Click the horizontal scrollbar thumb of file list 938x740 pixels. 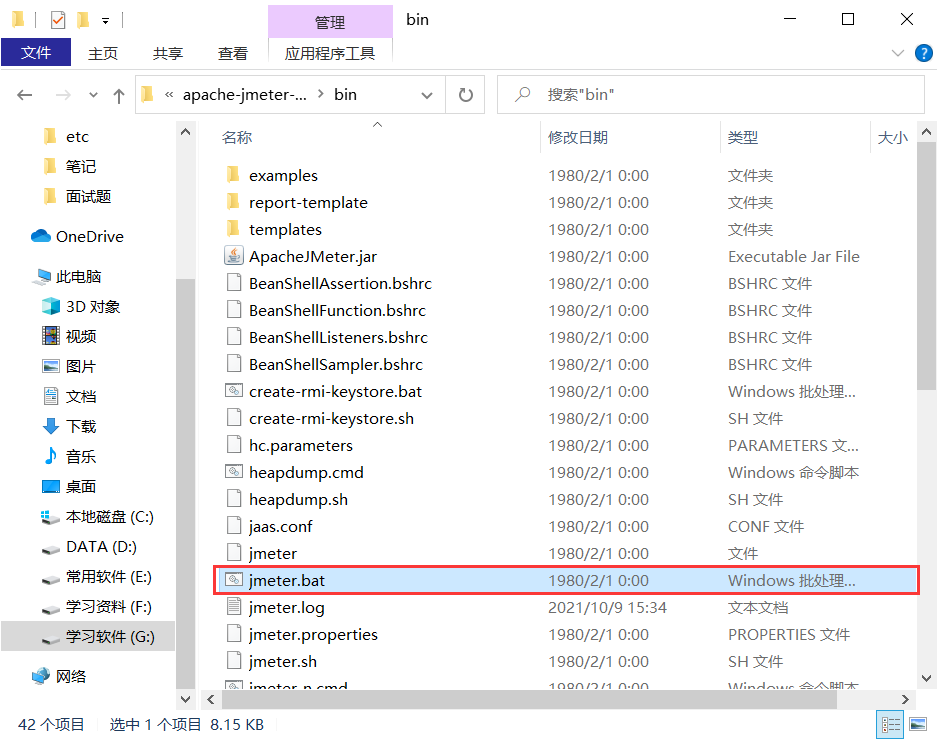coord(529,699)
